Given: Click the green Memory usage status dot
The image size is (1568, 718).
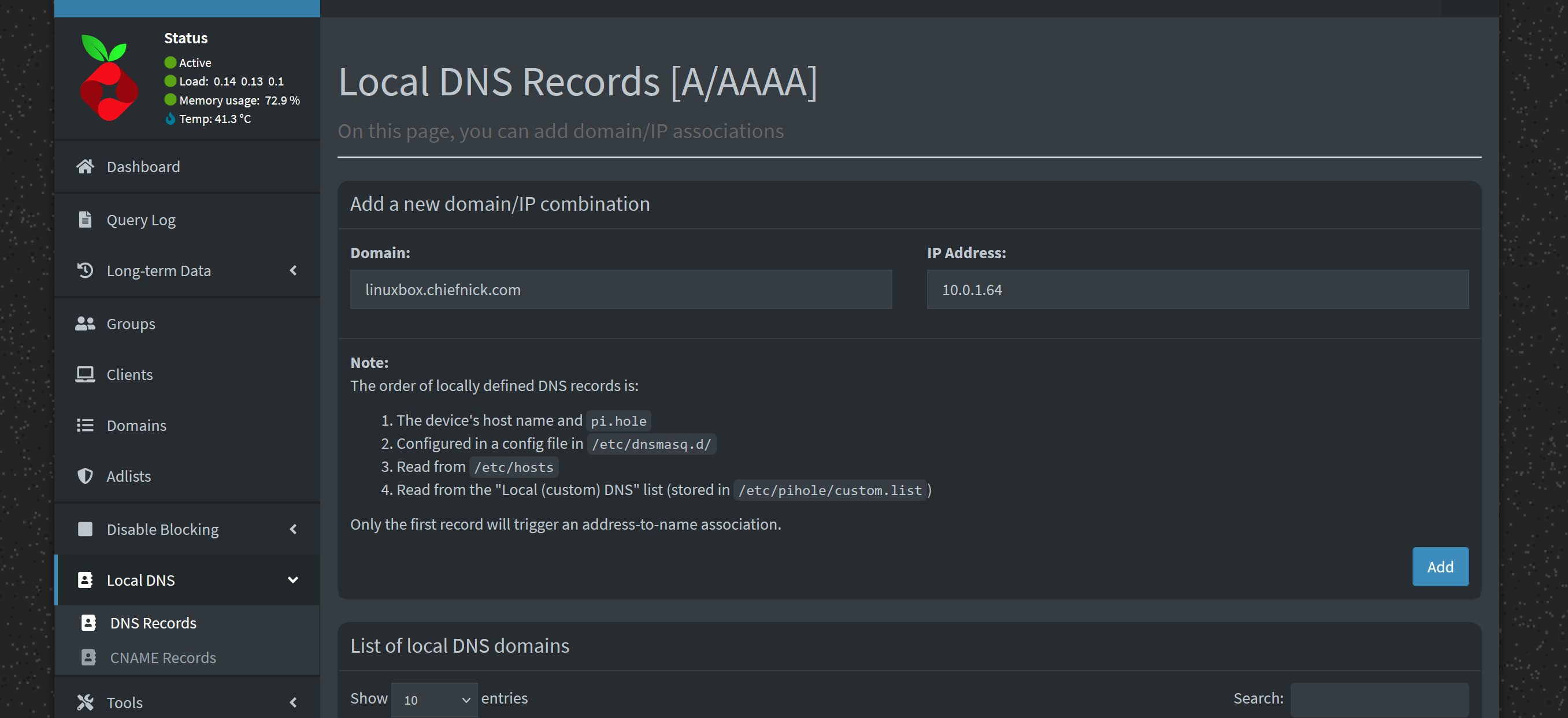Looking at the screenshot, I should 170,99.
